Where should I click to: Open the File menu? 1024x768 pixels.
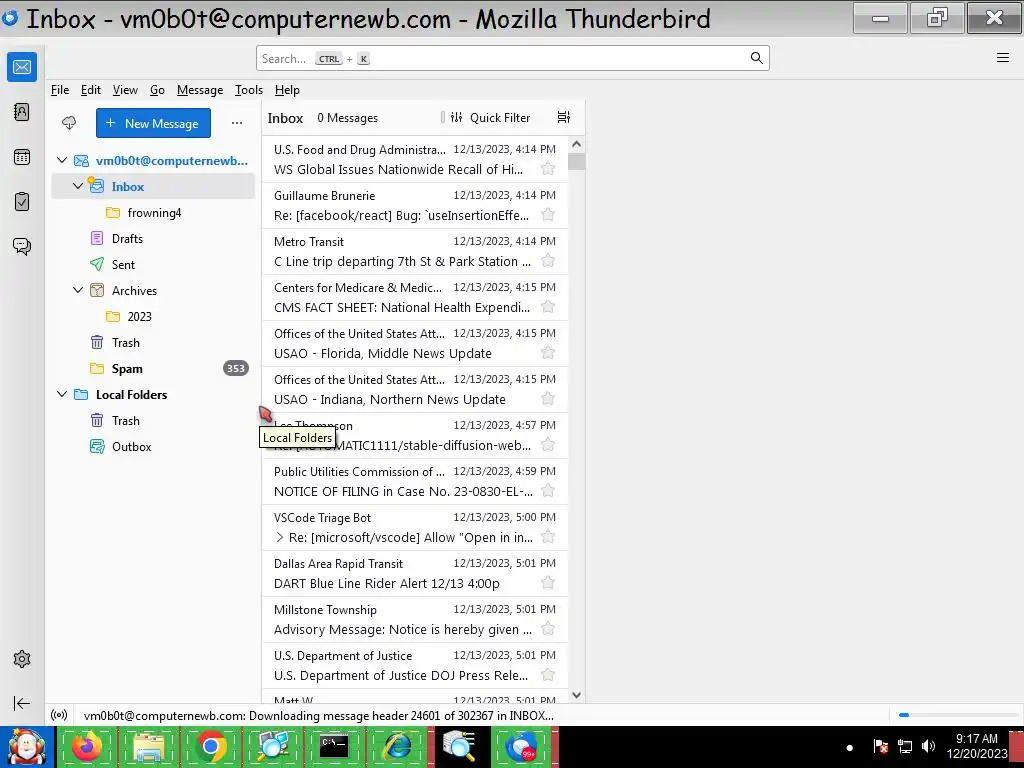coord(59,90)
